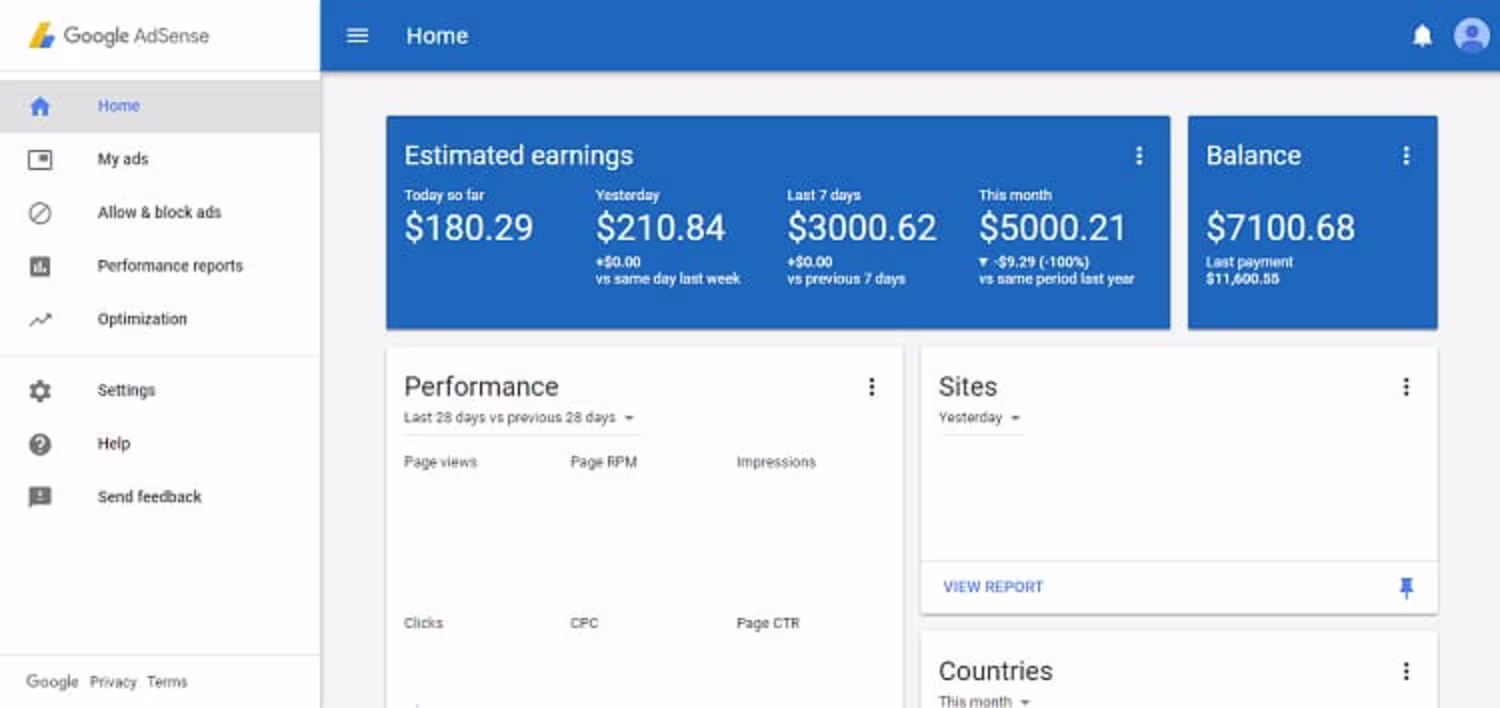Click the Performance card heading
This screenshot has height=708, width=1500.
coord(481,387)
